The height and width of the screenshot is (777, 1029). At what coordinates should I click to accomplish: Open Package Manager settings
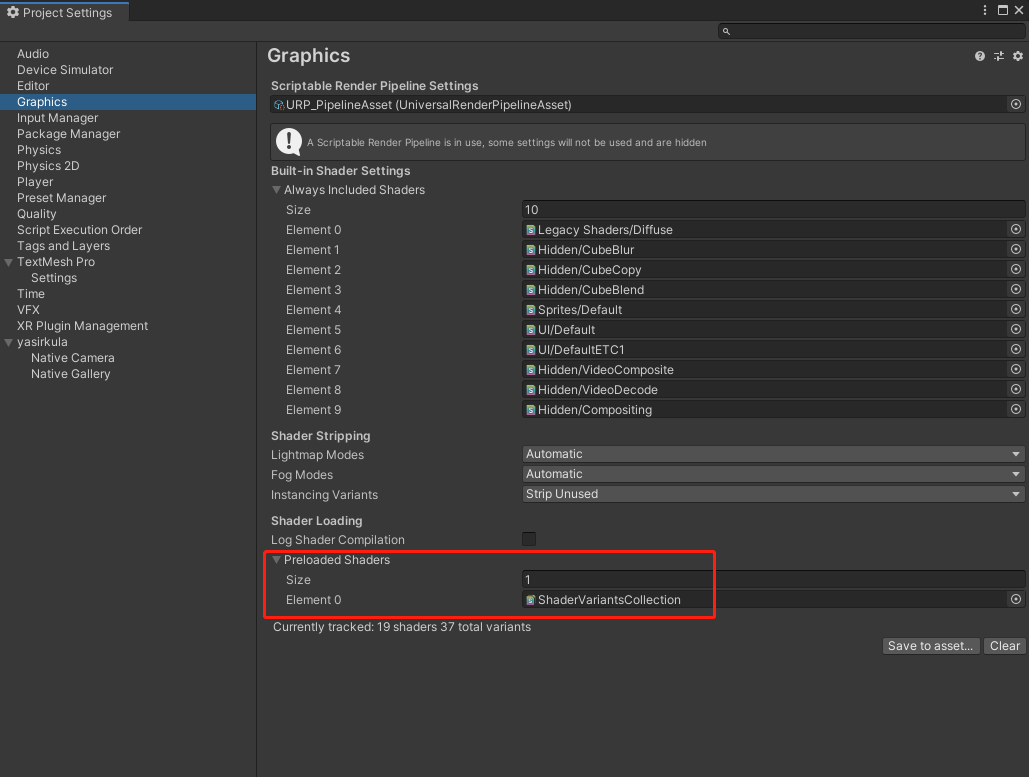[x=68, y=134]
